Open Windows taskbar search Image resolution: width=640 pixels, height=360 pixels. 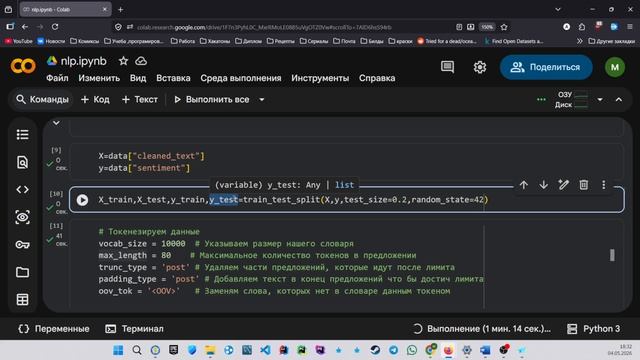137,350
